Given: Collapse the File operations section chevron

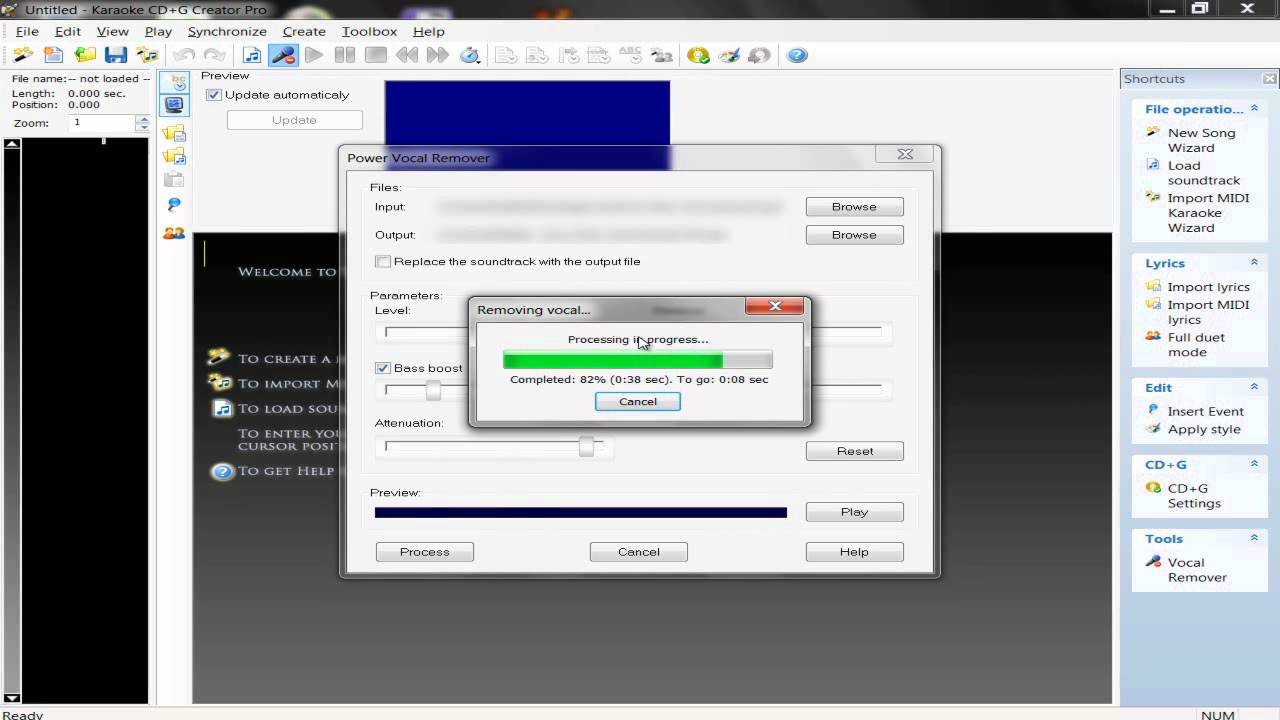Looking at the screenshot, I should [x=1254, y=108].
